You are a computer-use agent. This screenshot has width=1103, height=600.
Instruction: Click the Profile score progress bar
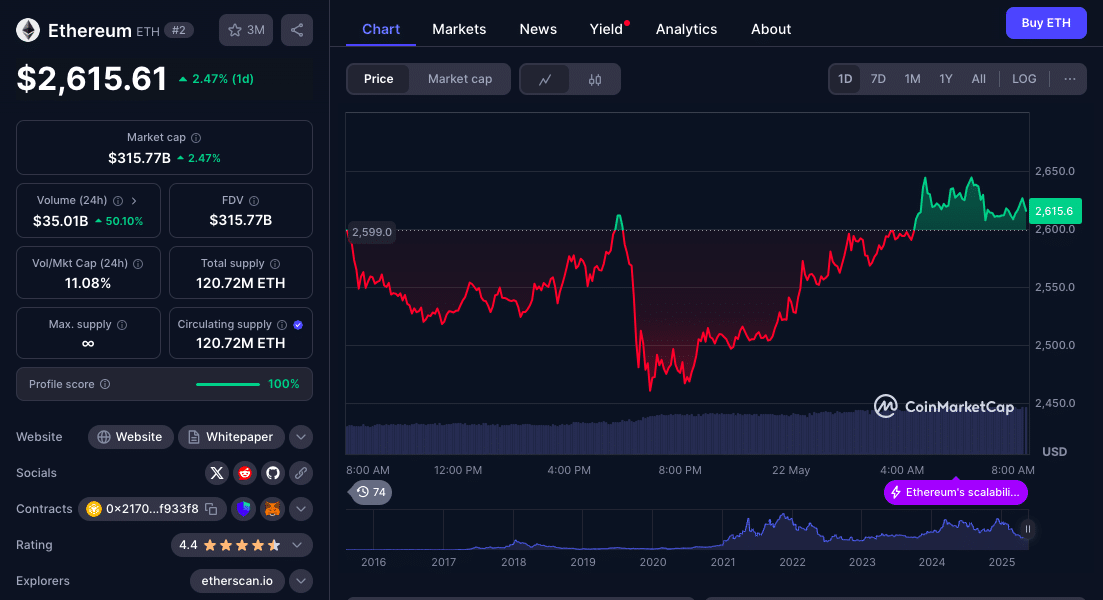[x=228, y=384]
